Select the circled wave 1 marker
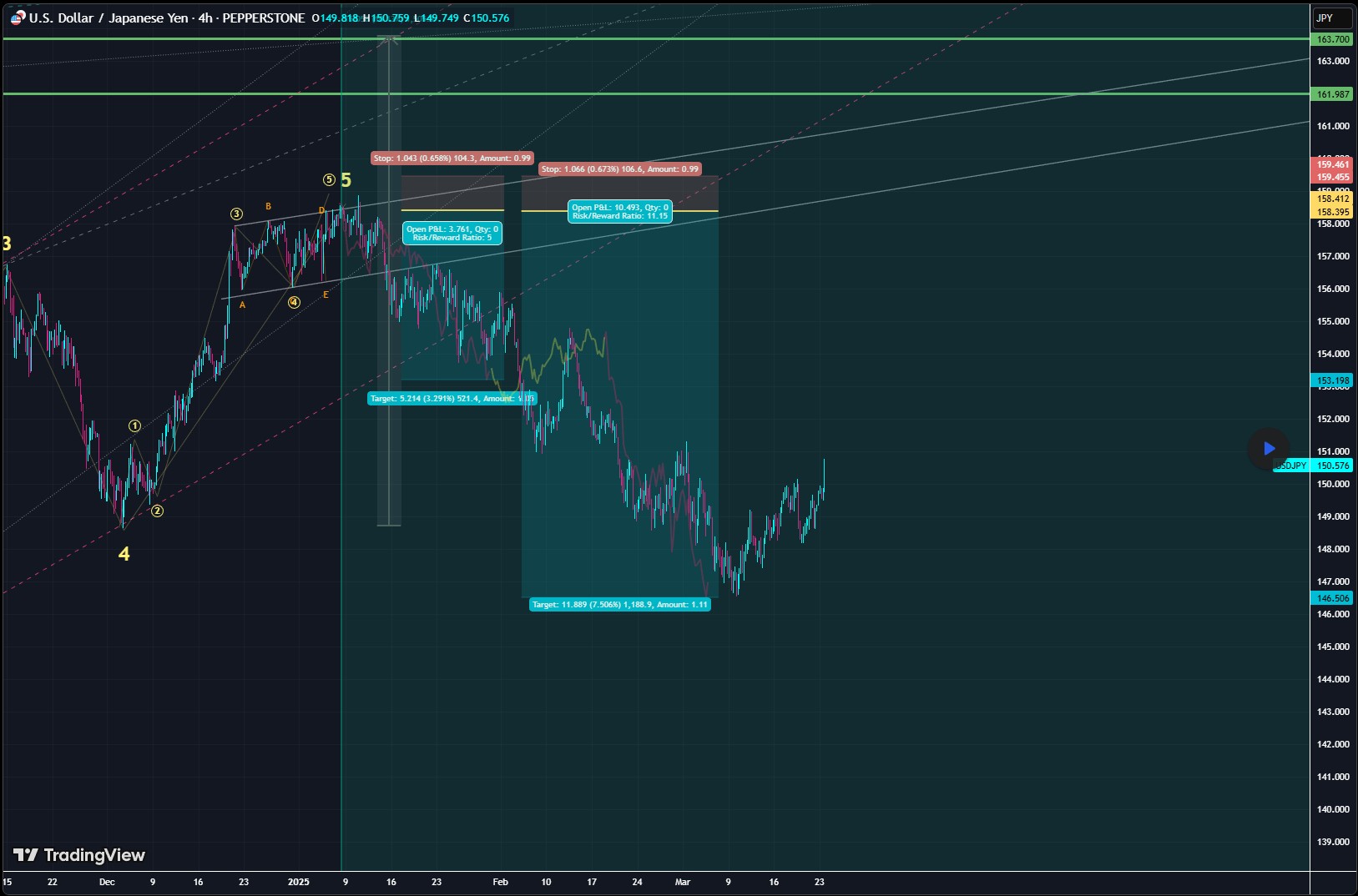The height and width of the screenshot is (896, 1358). [135, 426]
